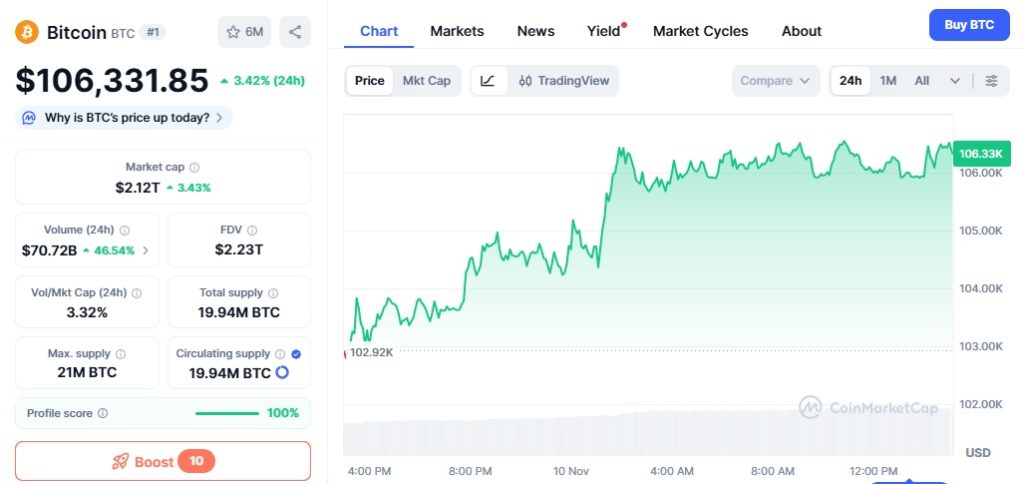Click the 105.00K label on price axis
The height and width of the screenshot is (484, 1024).
point(980,231)
